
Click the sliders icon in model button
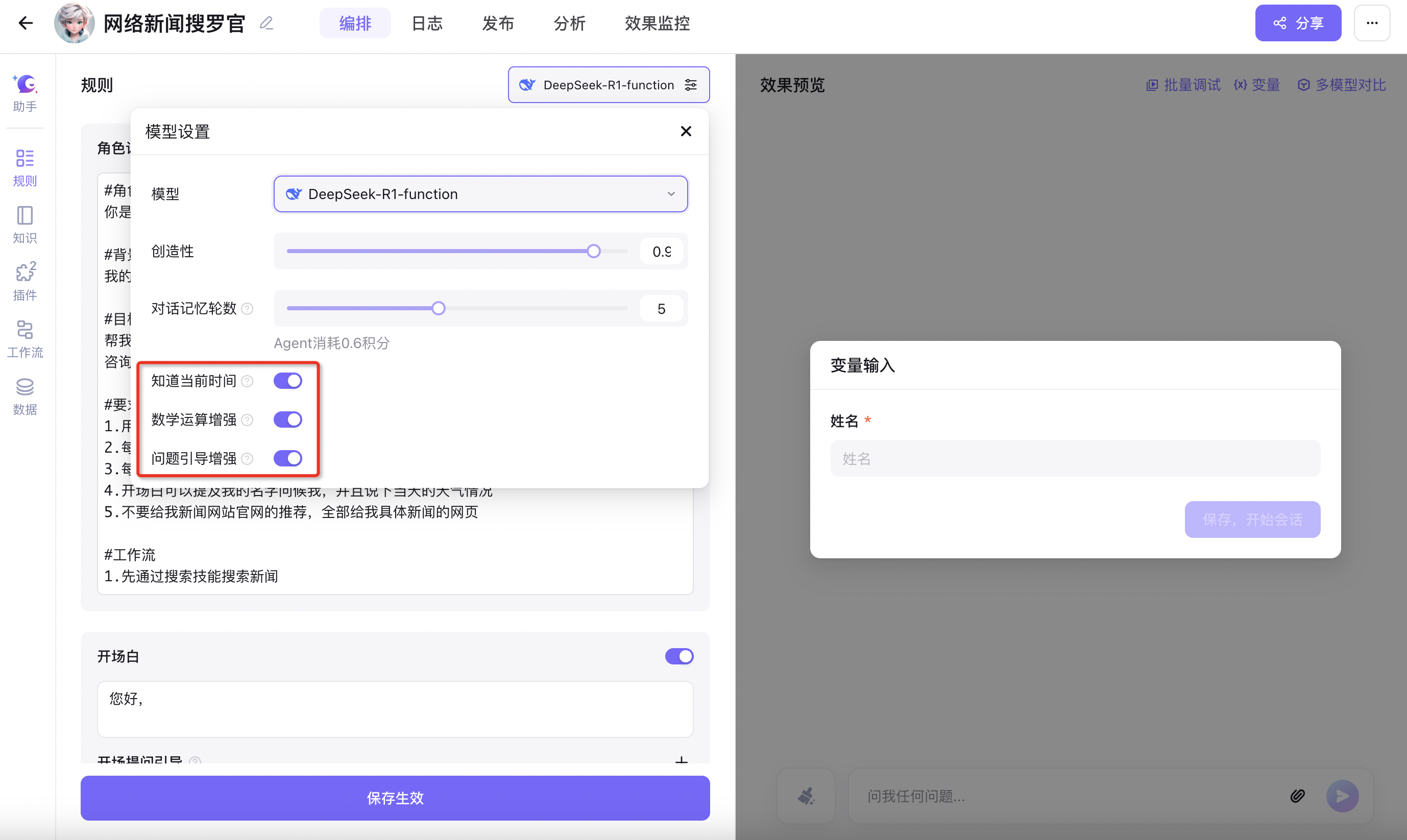point(690,85)
